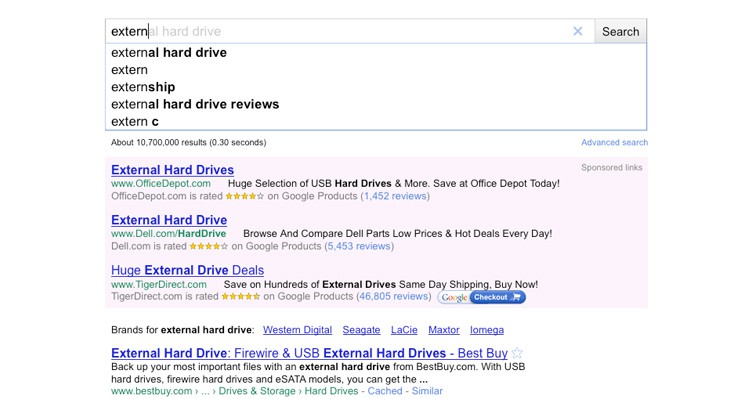Clear the search box with the X icon
Screen dimensions: 751x399
click(578, 32)
